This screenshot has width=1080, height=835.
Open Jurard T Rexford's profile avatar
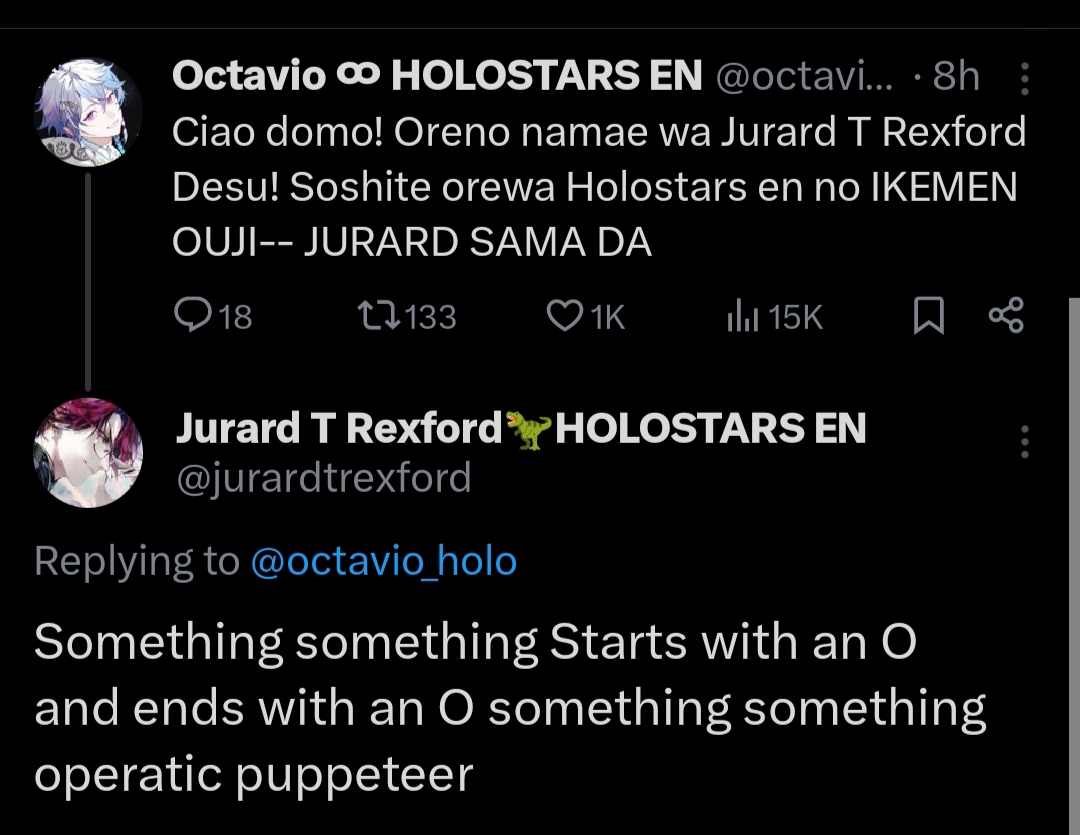click(88, 452)
